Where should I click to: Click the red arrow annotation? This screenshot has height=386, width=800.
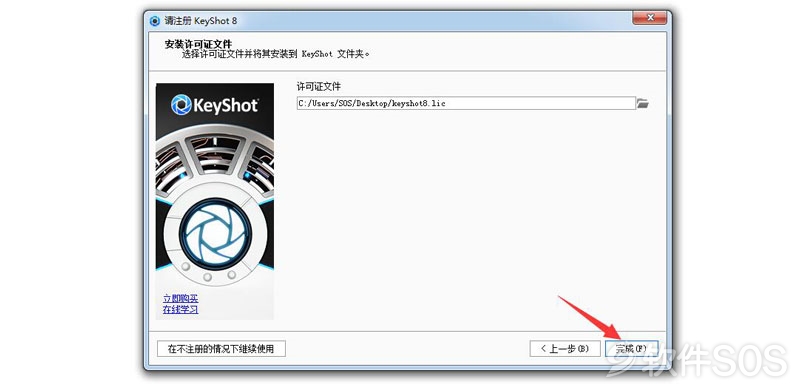point(589,318)
